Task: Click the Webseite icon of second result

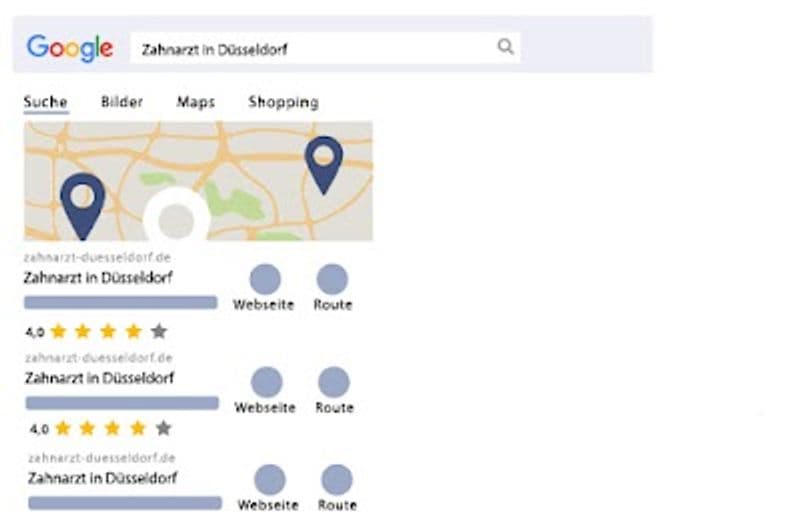Action: [266, 382]
